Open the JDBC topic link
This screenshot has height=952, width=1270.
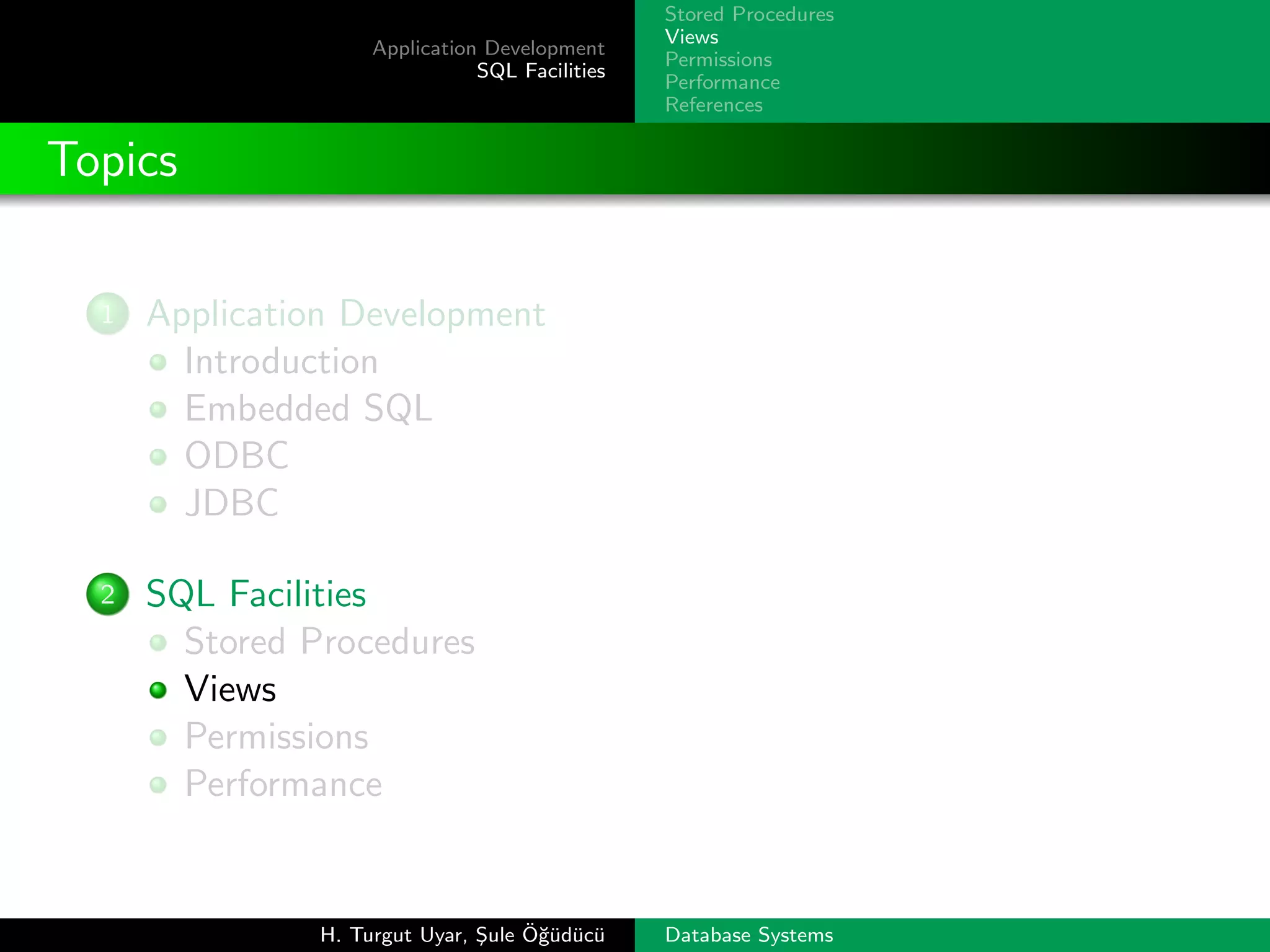[x=231, y=503]
